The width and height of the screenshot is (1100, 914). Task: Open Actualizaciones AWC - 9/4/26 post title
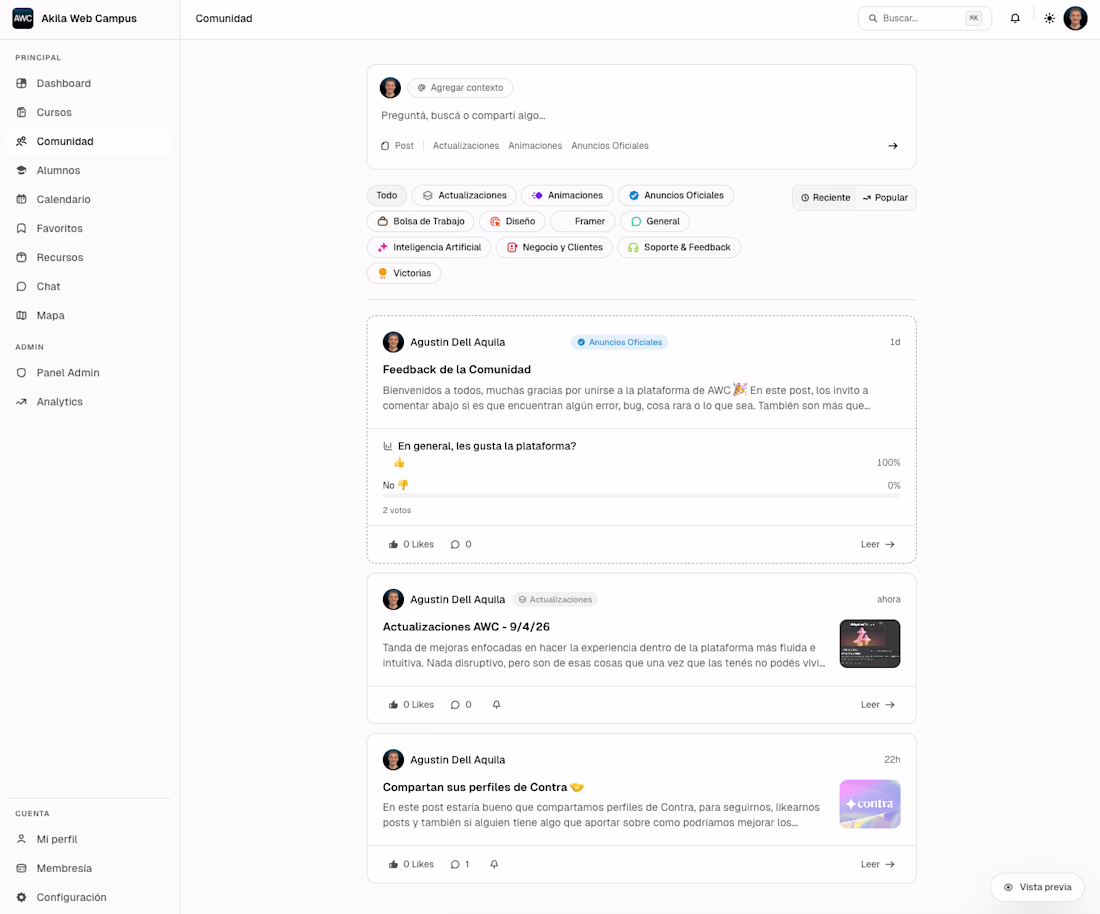[466, 626]
